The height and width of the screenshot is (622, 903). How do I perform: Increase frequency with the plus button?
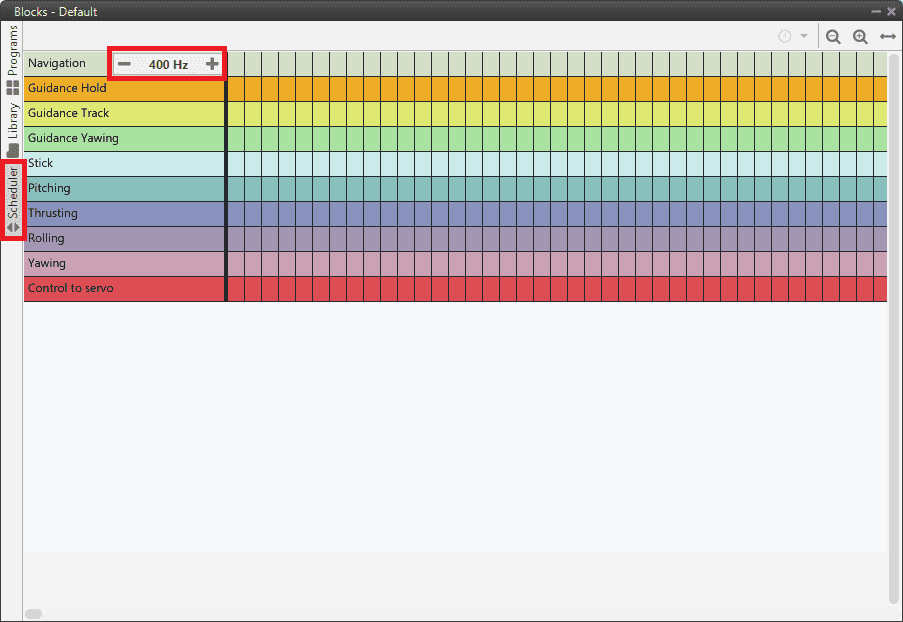212,64
